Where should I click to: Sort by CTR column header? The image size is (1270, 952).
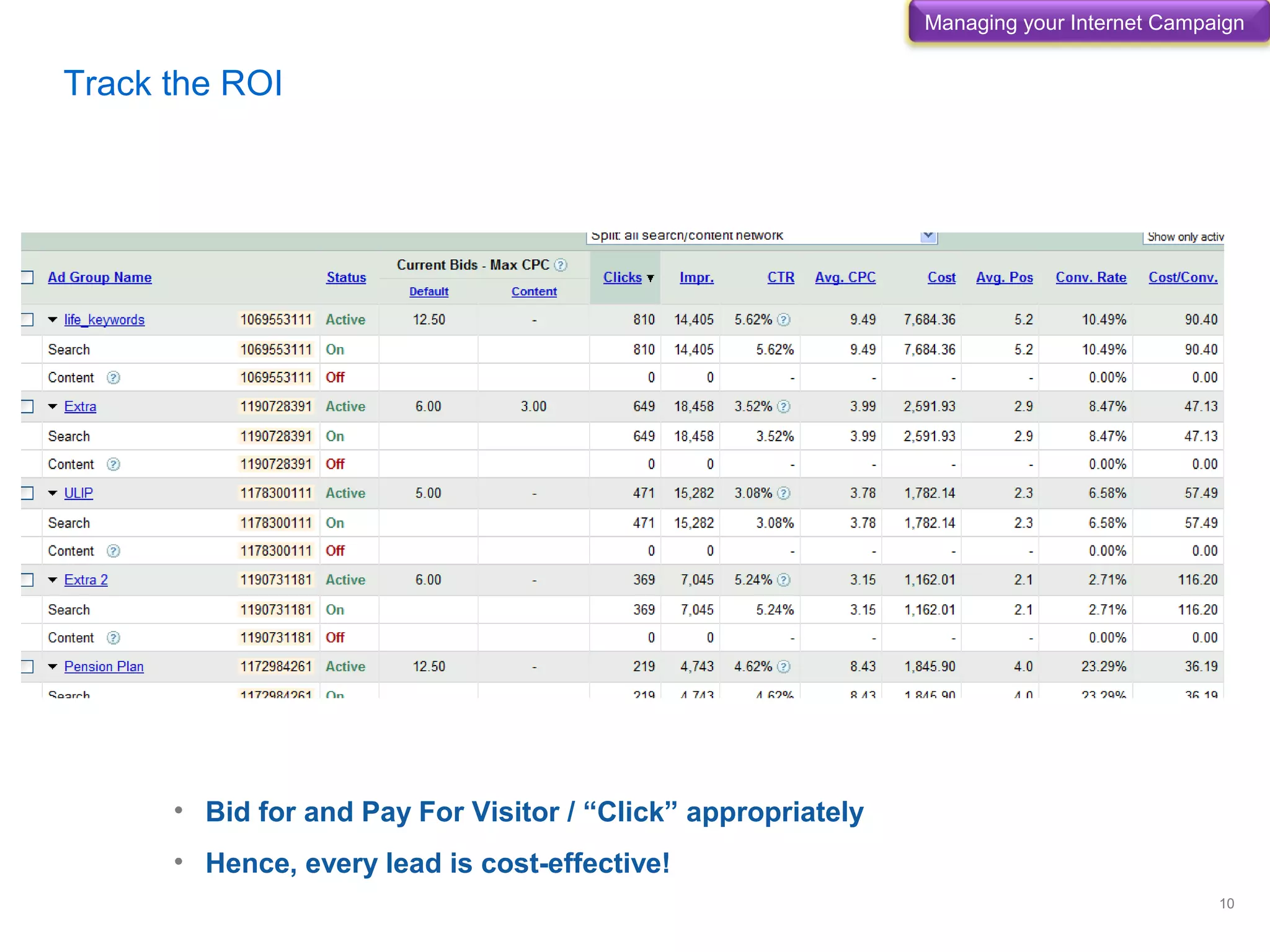[781, 278]
